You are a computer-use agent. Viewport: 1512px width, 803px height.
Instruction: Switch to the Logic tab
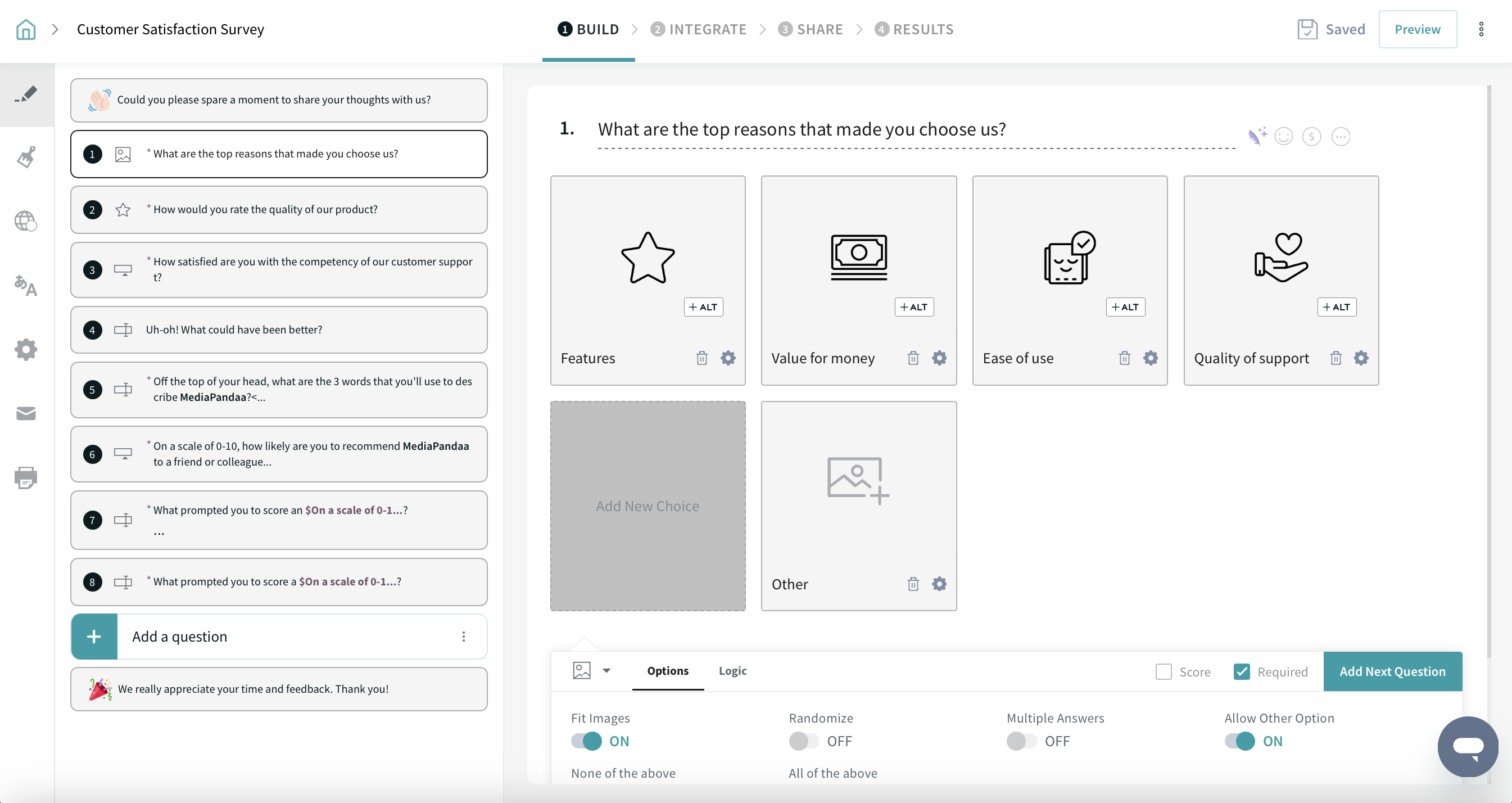click(x=732, y=670)
